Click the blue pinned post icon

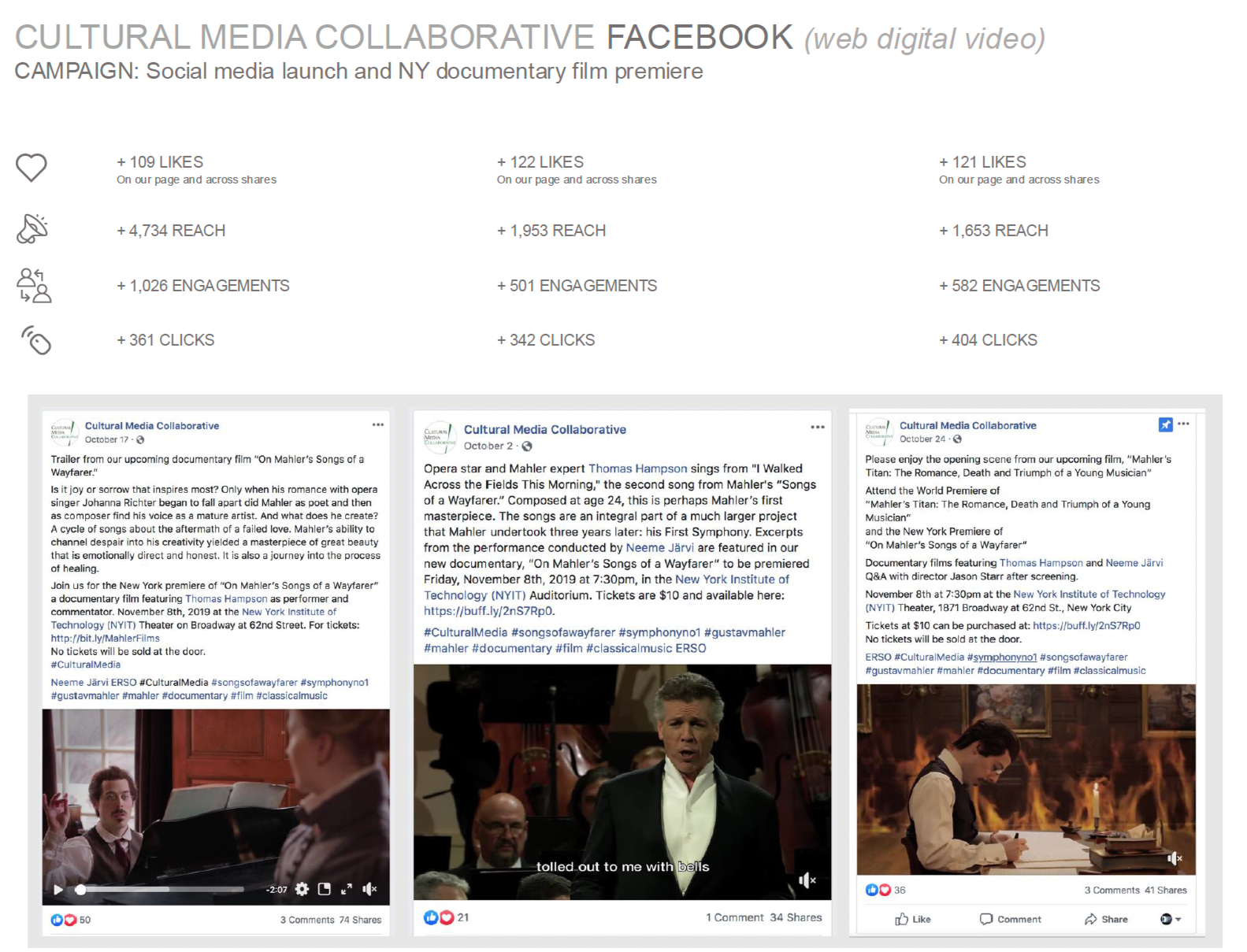point(1166,424)
